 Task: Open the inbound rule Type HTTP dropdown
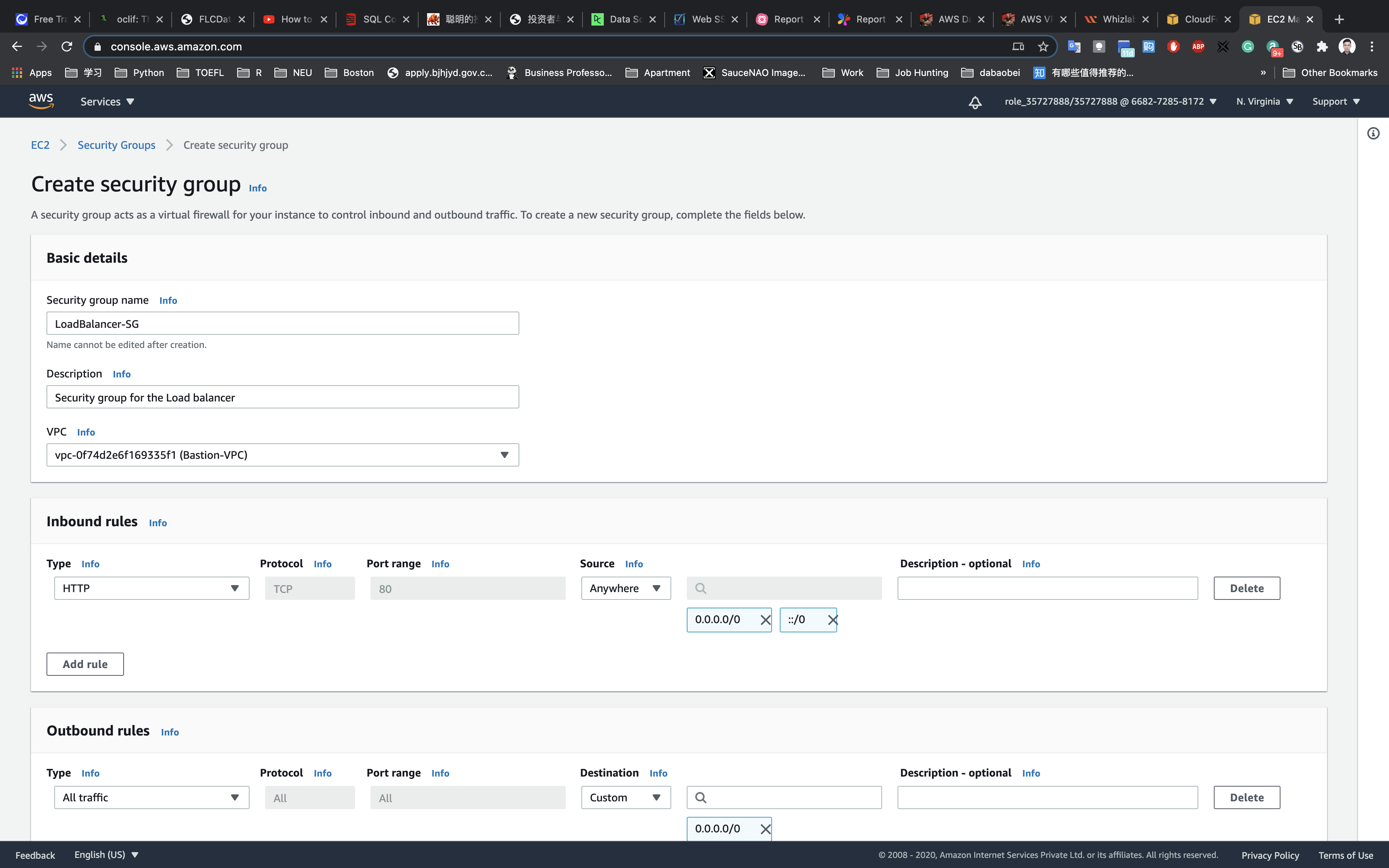(x=152, y=589)
